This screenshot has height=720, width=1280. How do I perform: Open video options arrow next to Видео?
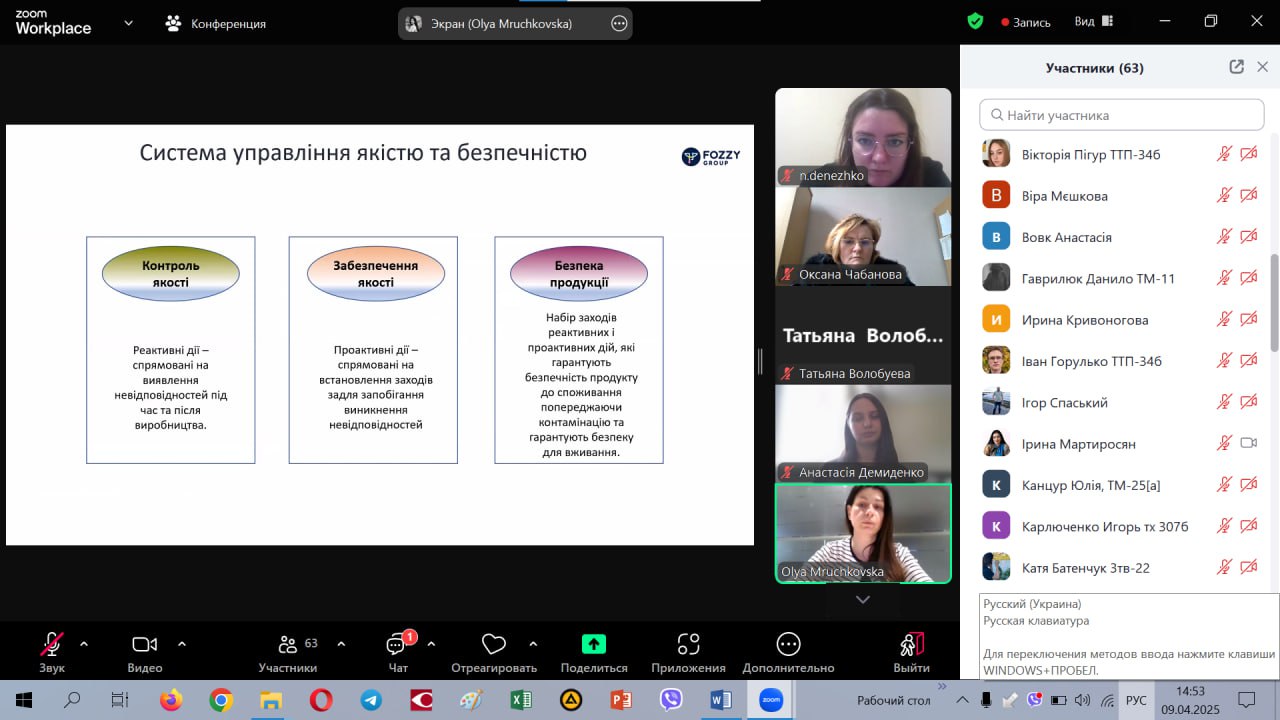coord(182,644)
